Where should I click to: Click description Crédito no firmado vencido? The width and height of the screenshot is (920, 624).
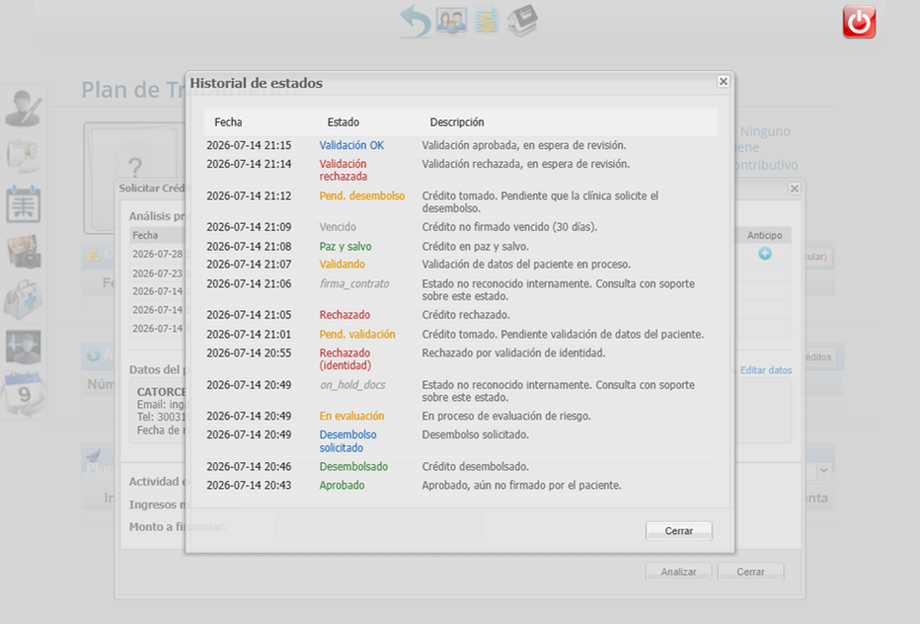click(x=509, y=227)
